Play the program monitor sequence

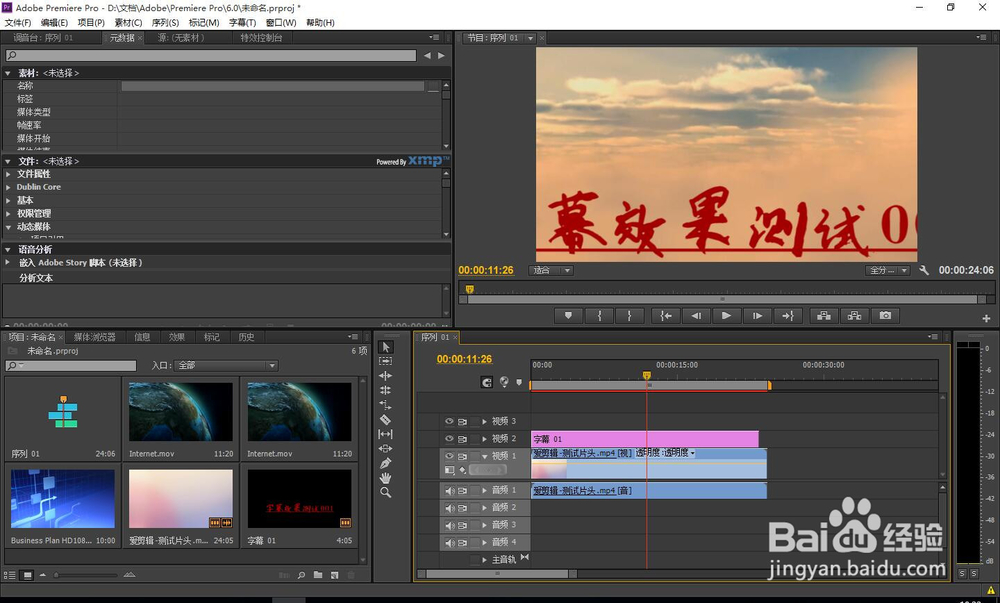[x=726, y=316]
